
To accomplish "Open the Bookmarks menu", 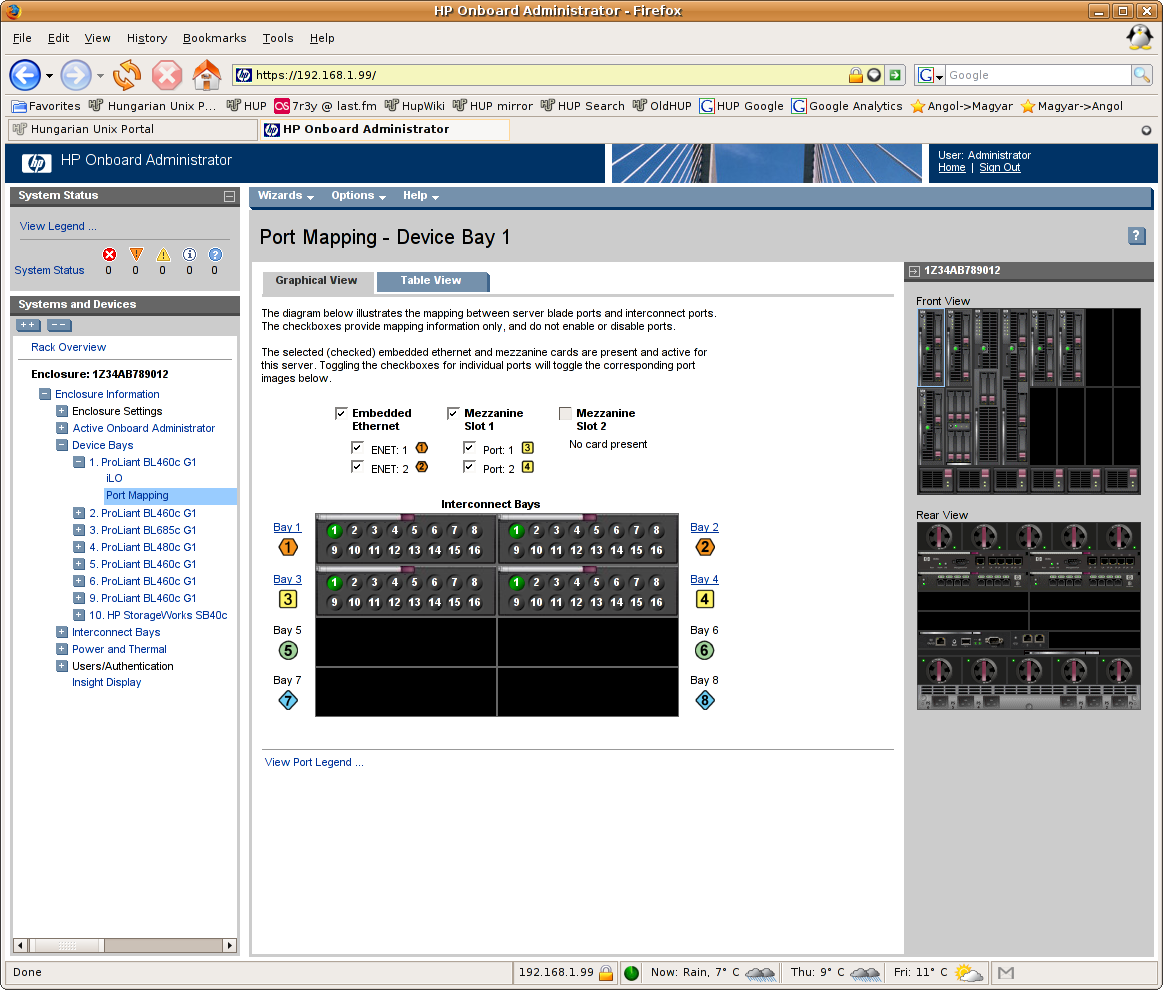I will (x=214, y=39).
